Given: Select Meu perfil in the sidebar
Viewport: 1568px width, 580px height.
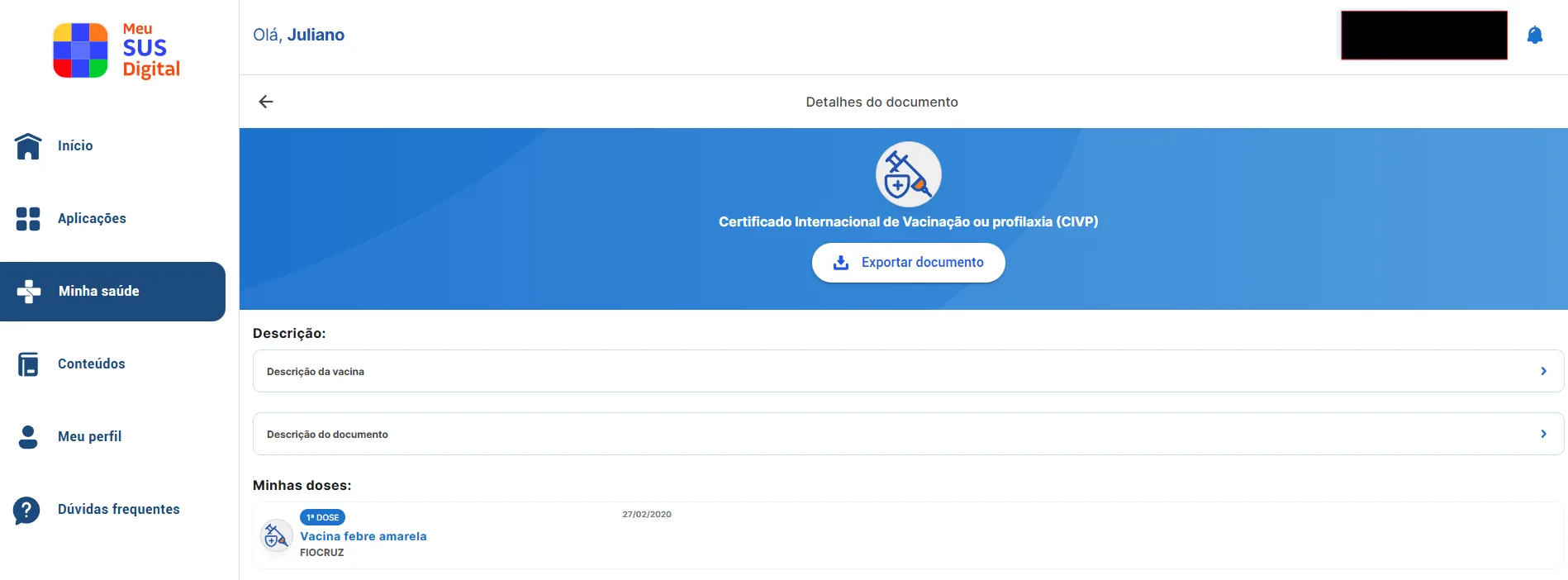Looking at the screenshot, I should pos(89,437).
